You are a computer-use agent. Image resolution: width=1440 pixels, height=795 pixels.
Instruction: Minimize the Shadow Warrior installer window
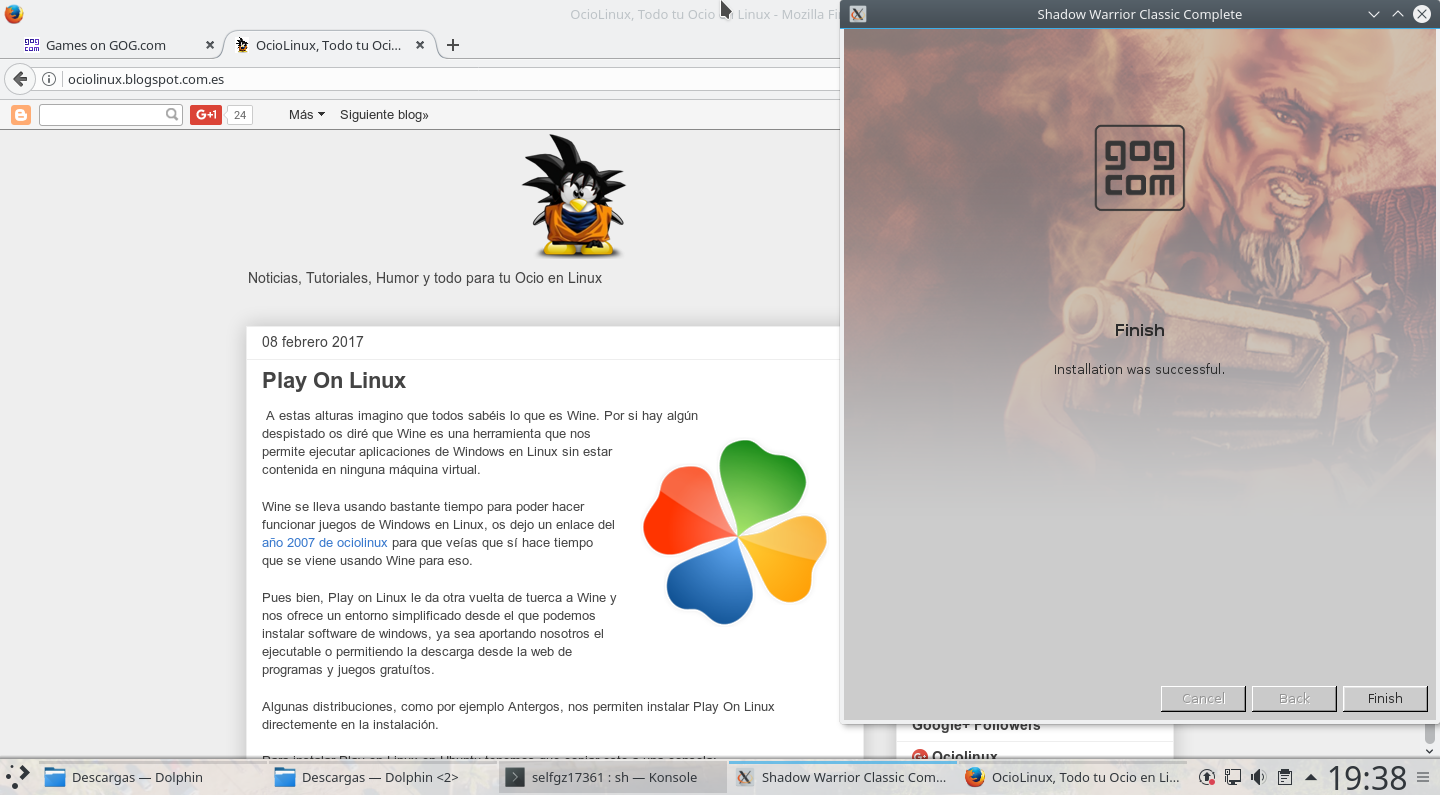(1374, 14)
